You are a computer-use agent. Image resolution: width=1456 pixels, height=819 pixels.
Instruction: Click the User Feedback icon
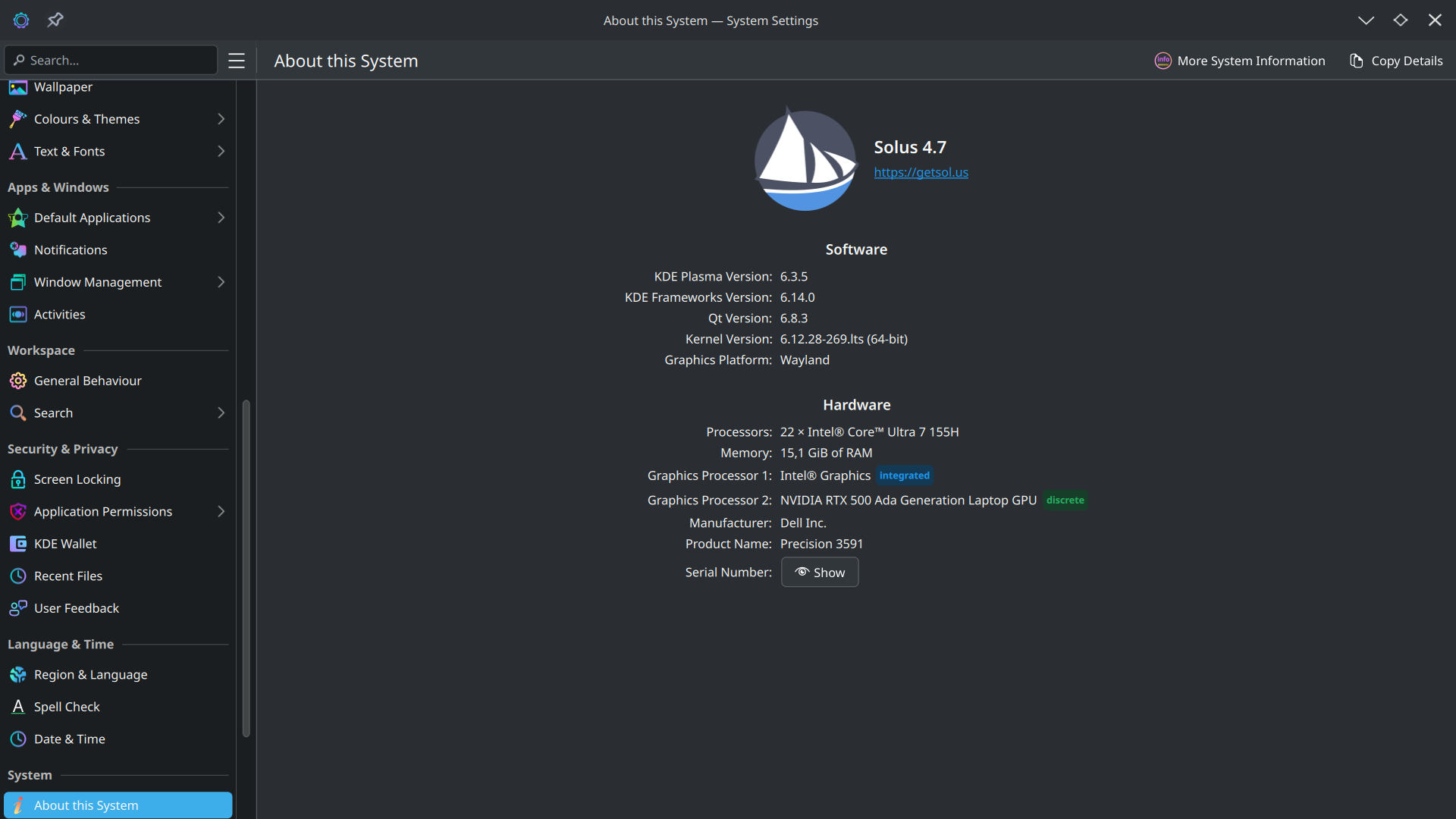pos(18,608)
